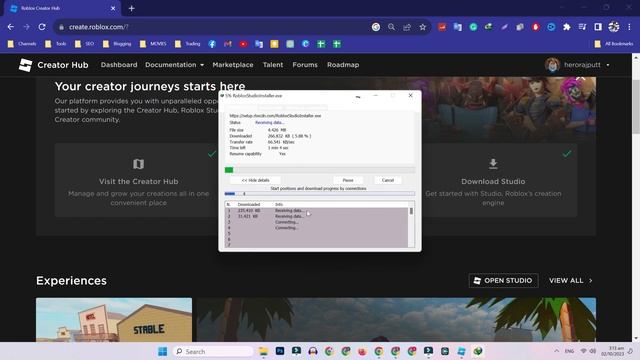Reload the page with the refresh icon
The width and height of the screenshot is (640, 360).
(x=42, y=27)
